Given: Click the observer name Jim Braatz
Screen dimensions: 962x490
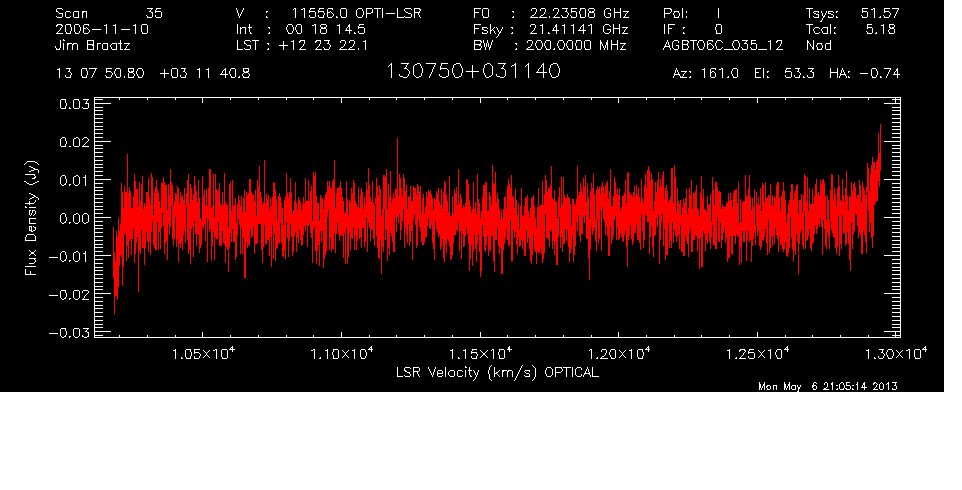Looking at the screenshot, I should point(93,45).
